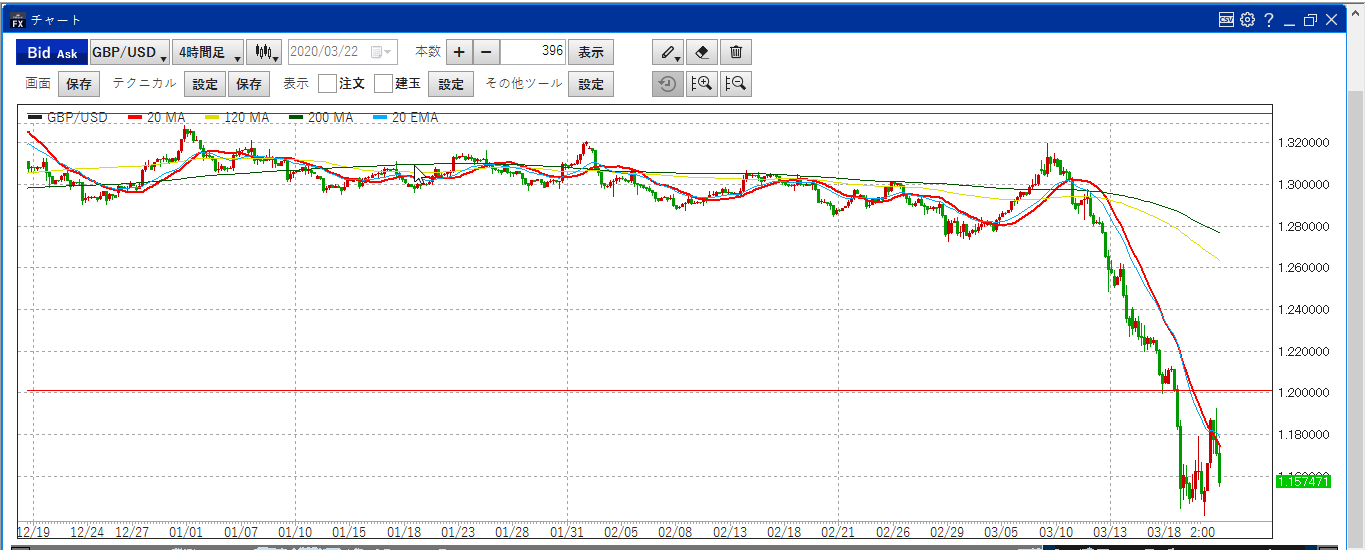Open the 4時間足 timeframe dropdown
This screenshot has height=550, width=1366.
[x=208, y=53]
